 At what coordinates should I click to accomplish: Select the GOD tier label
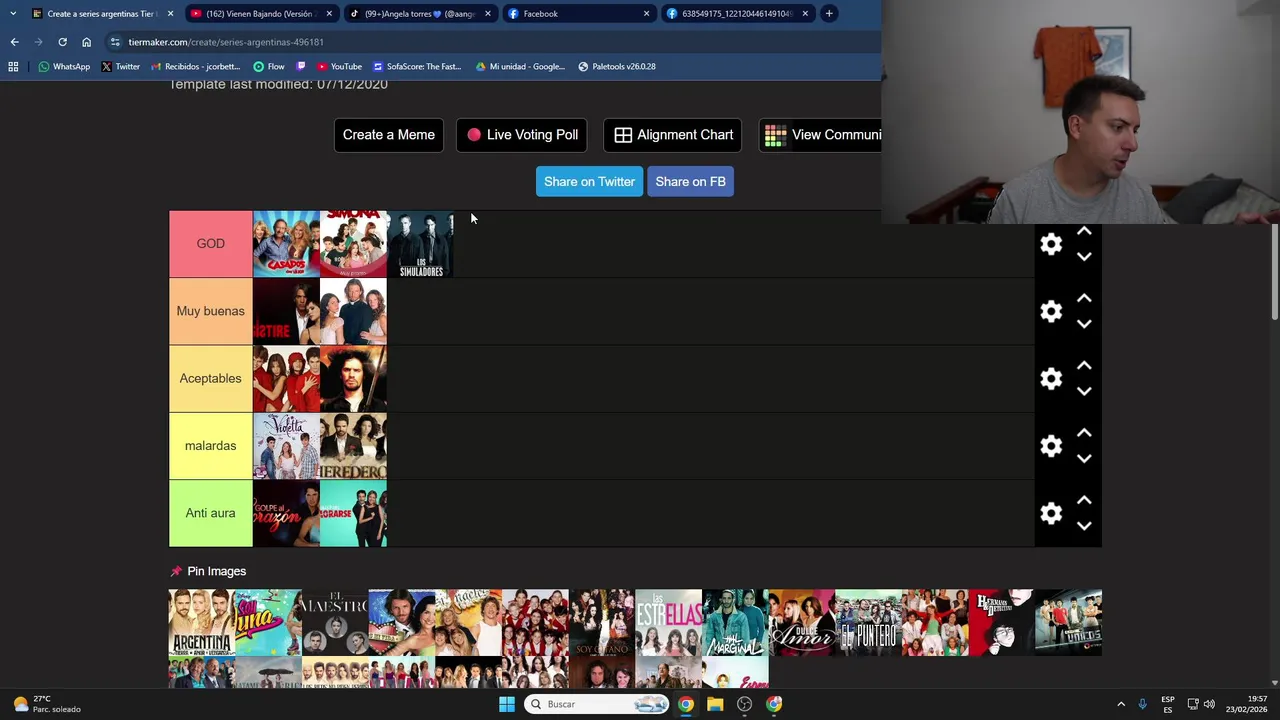pos(210,244)
